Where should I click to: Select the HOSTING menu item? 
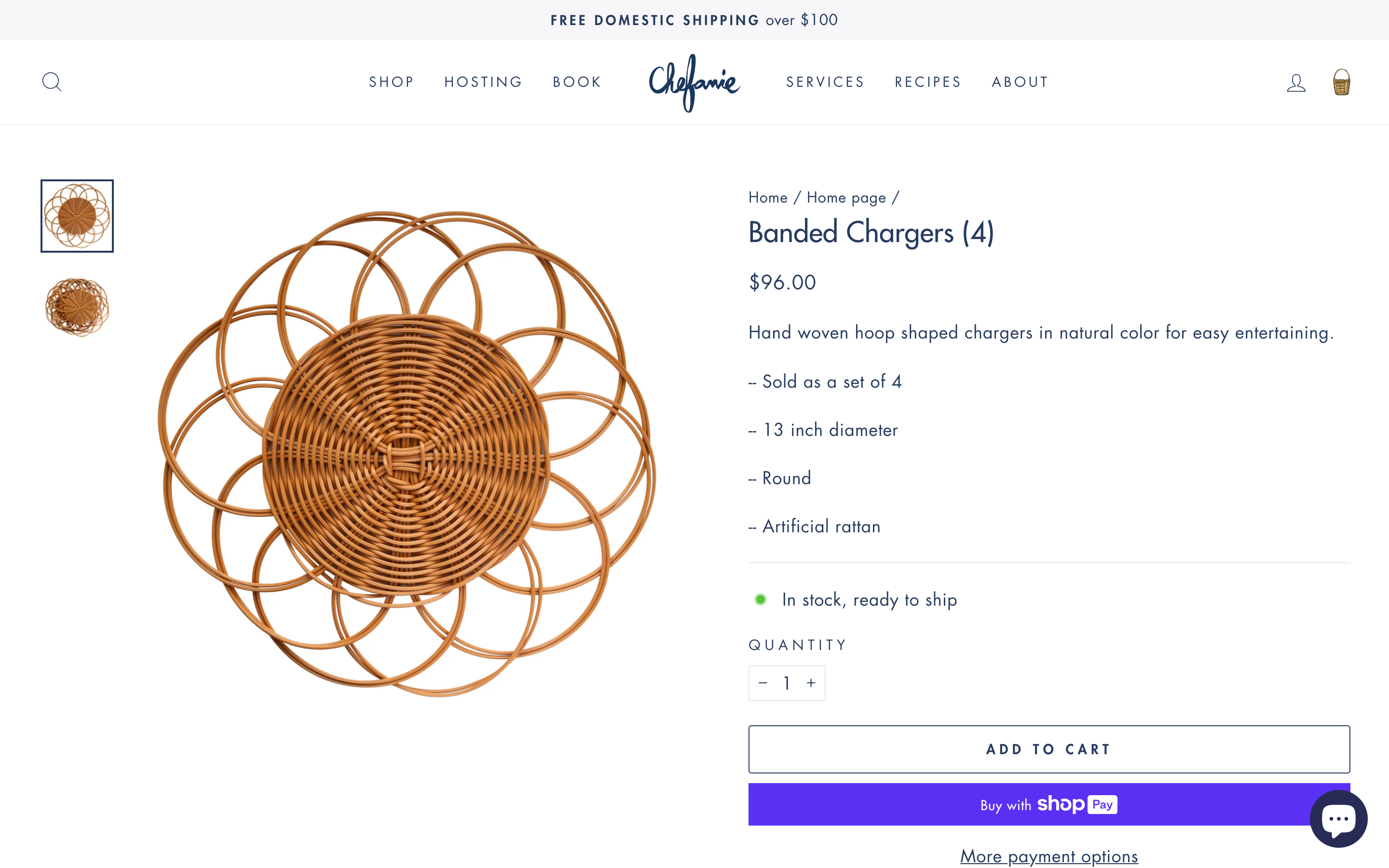[x=483, y=81]
